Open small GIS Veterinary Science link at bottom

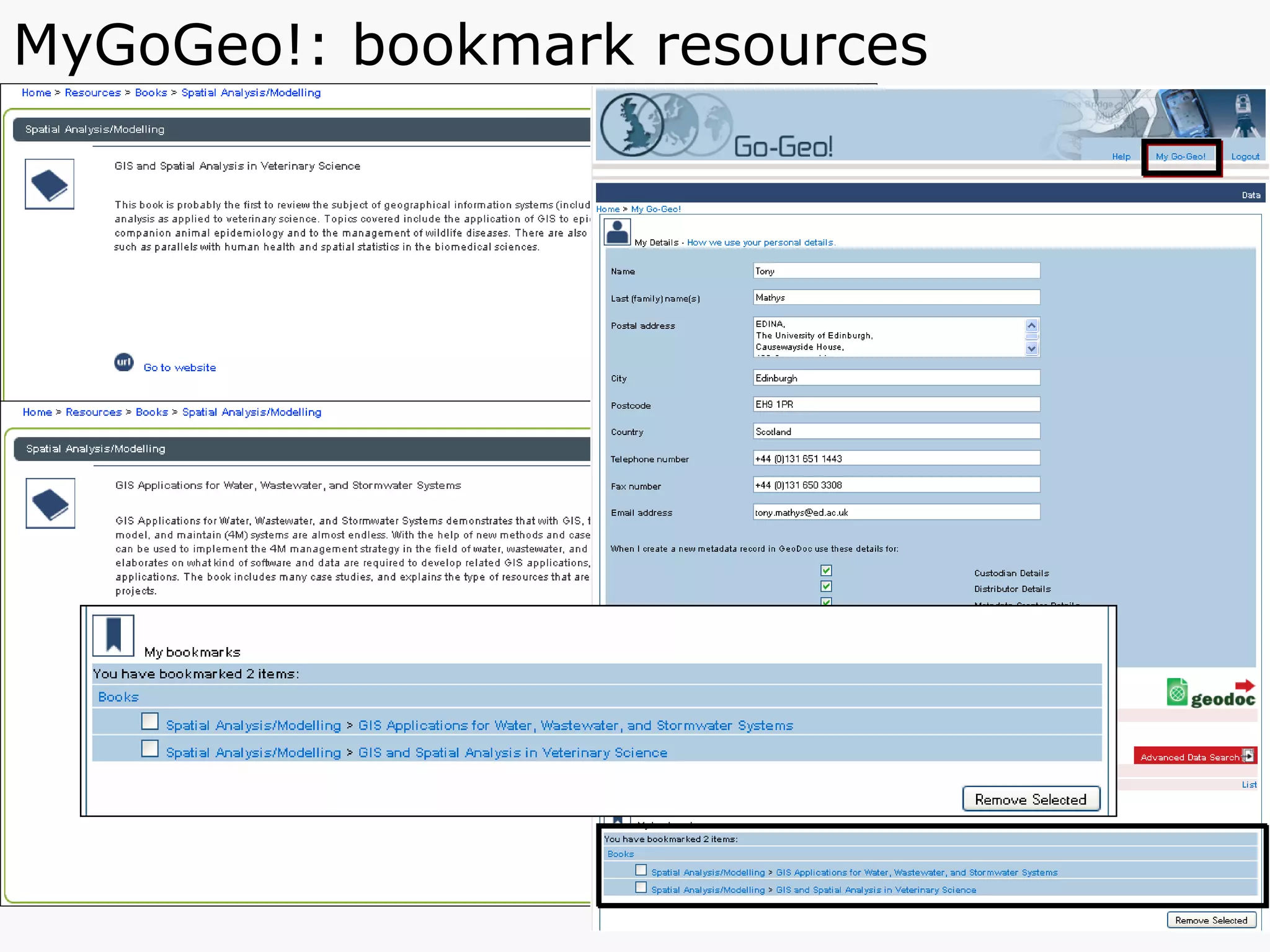(x=876, y=889)
